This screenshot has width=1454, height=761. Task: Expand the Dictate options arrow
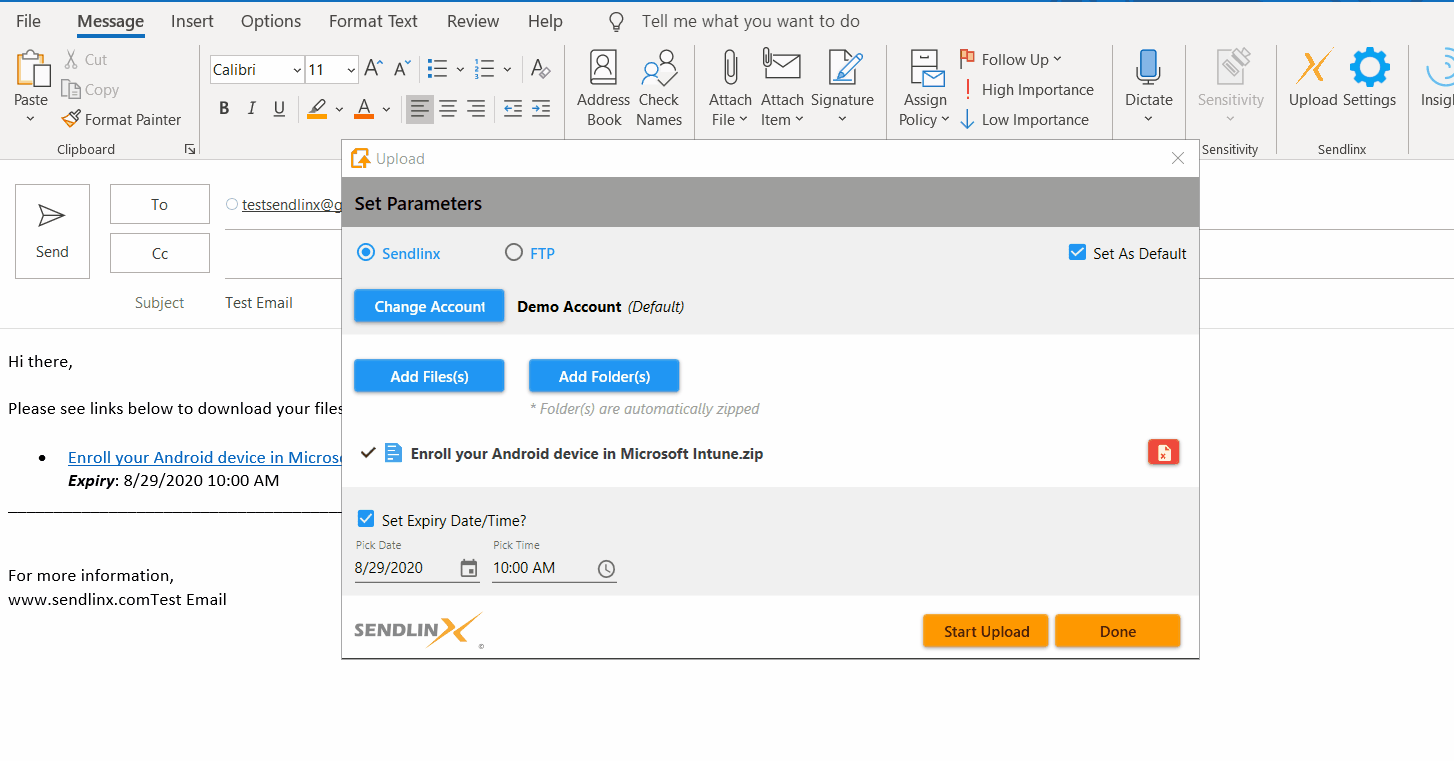click(1148, 119)
